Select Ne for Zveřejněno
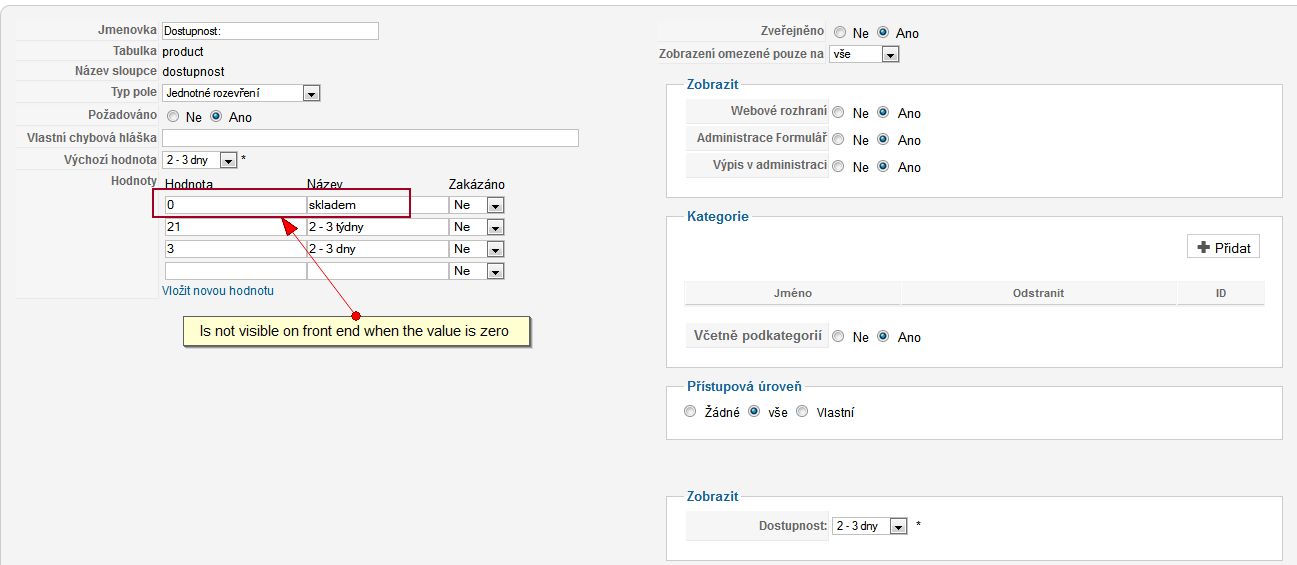This screenshot has width=1297, height=565. (x=840, y=33)
